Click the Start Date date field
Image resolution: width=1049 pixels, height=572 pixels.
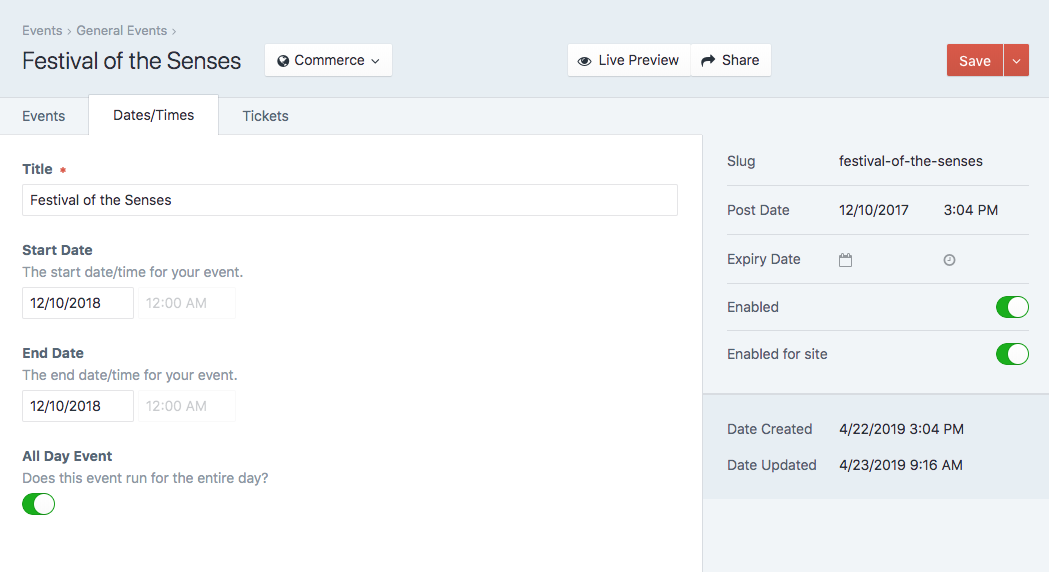pyautogui.click(x=78, y=303)
